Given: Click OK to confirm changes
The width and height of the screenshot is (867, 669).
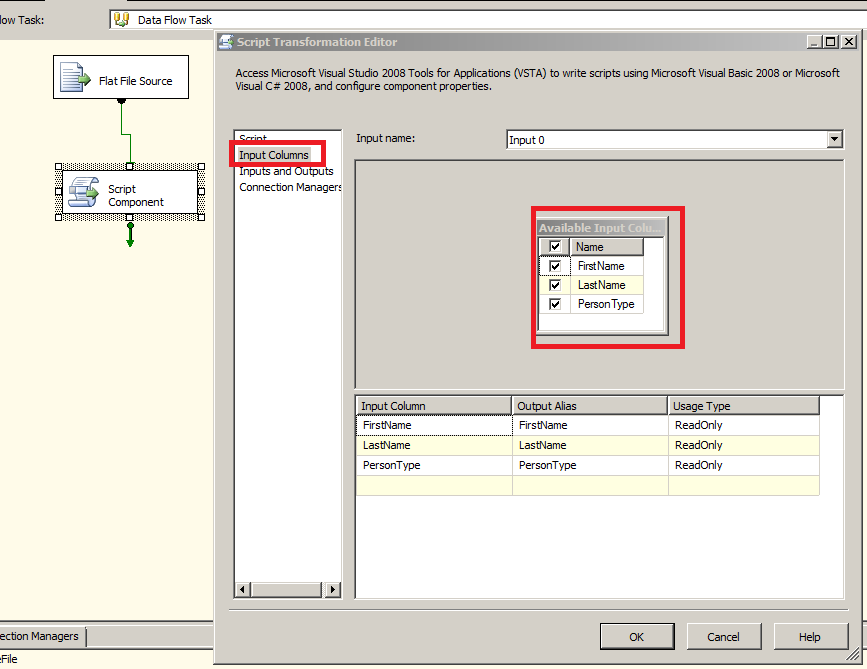Looking at the screenshot, I should [637, 636].
